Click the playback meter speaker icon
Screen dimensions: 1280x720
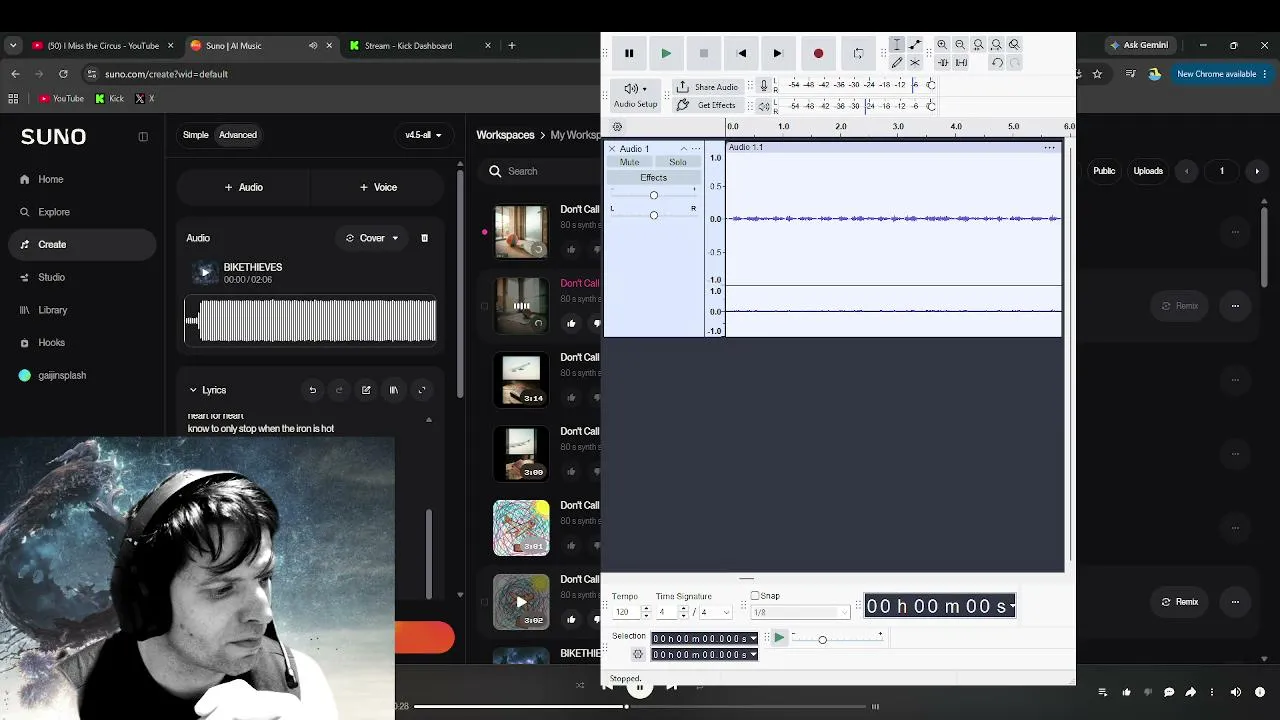tap(764, 106)
